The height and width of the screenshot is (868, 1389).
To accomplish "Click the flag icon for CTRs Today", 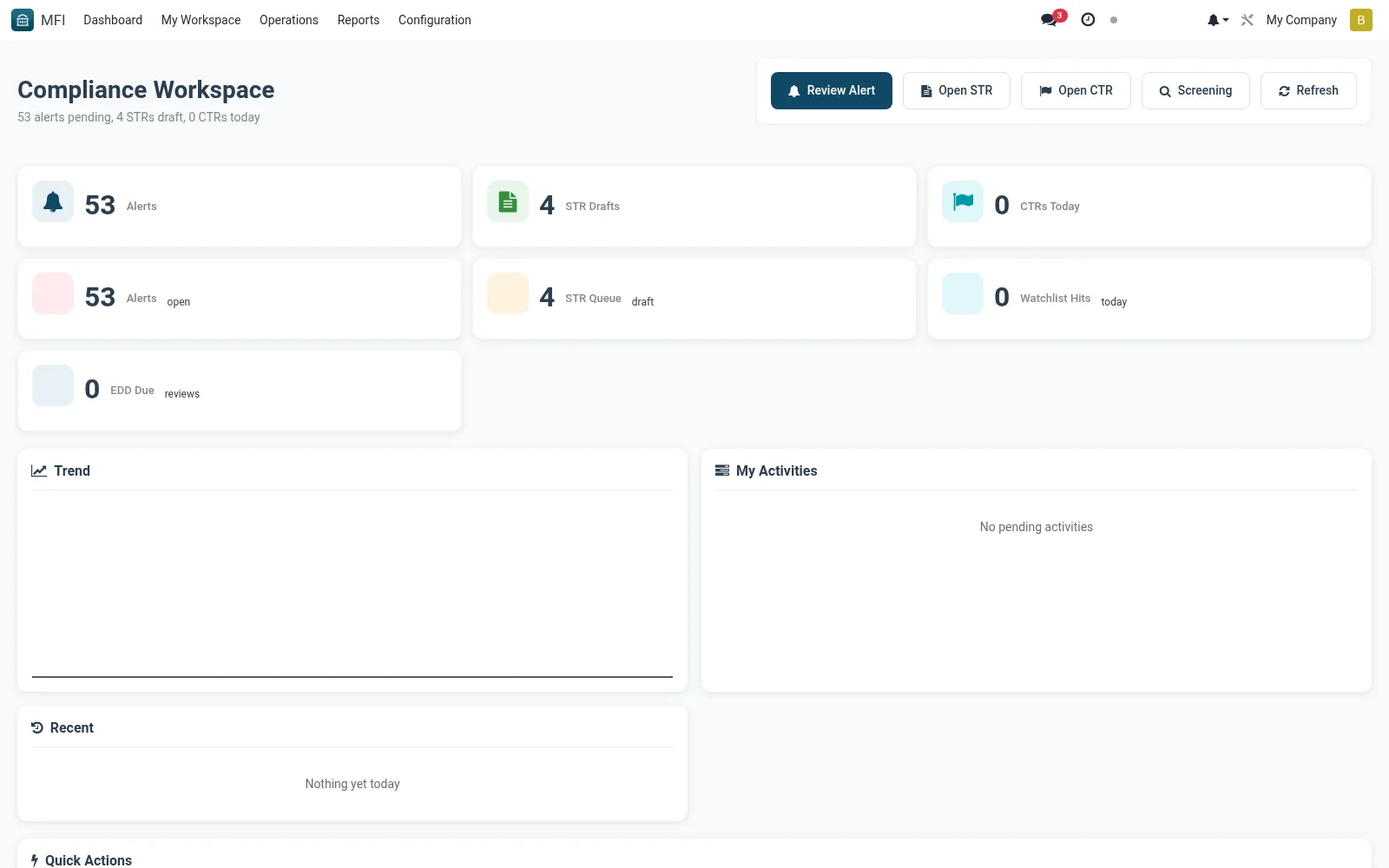I will [963, 202].
